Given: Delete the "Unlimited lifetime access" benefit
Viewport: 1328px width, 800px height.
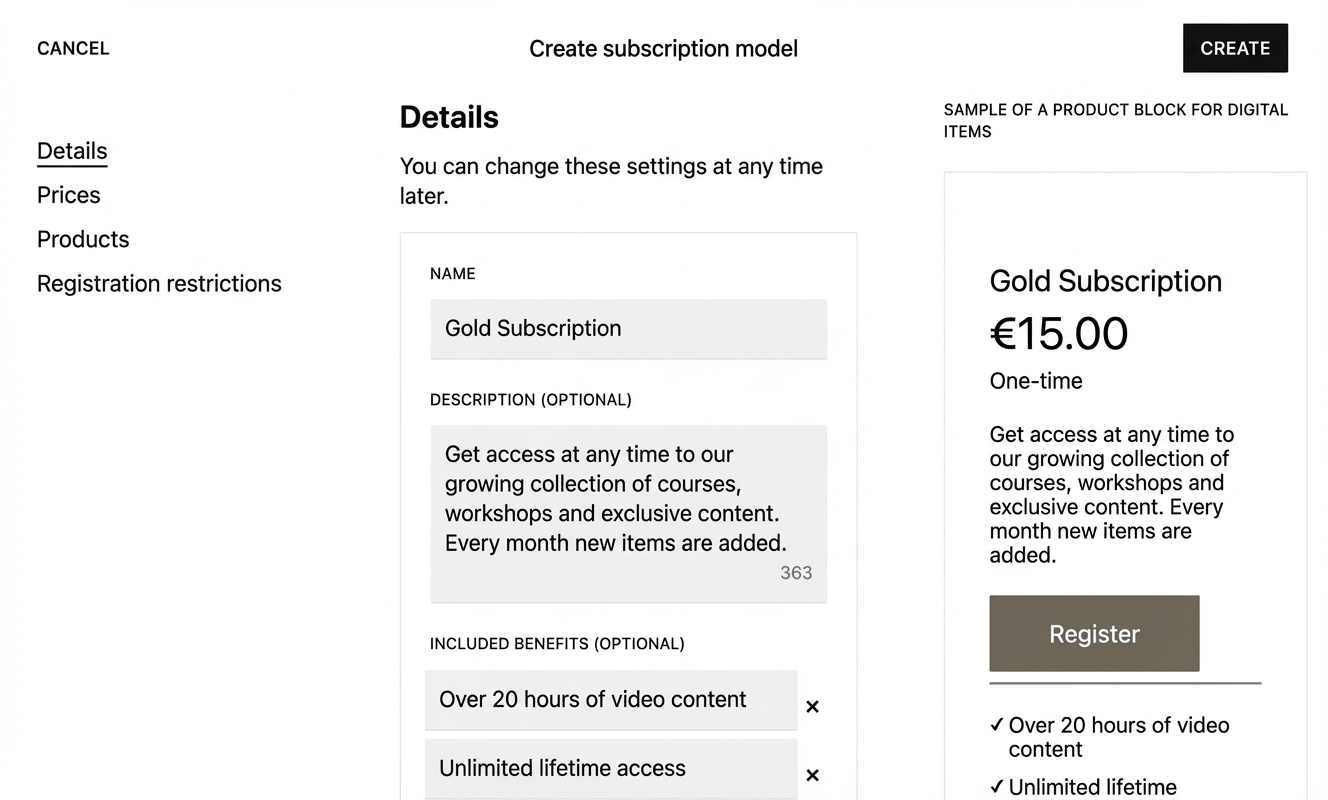Looking at the screenshot, I should click(812, 775).
